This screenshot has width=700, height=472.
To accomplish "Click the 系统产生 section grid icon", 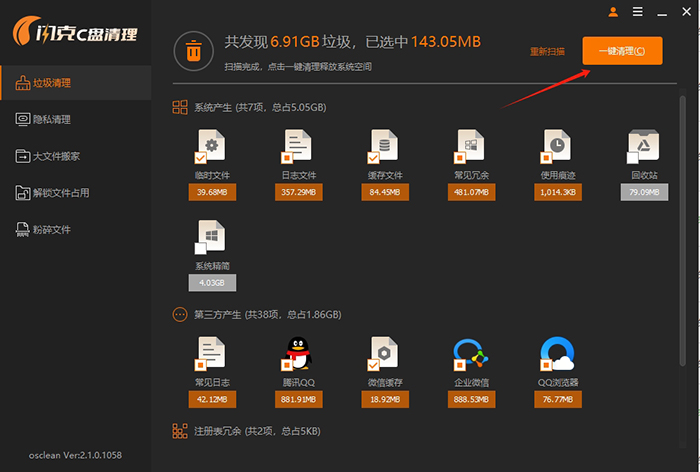I will pyautogui.click(x=180, y=107).
